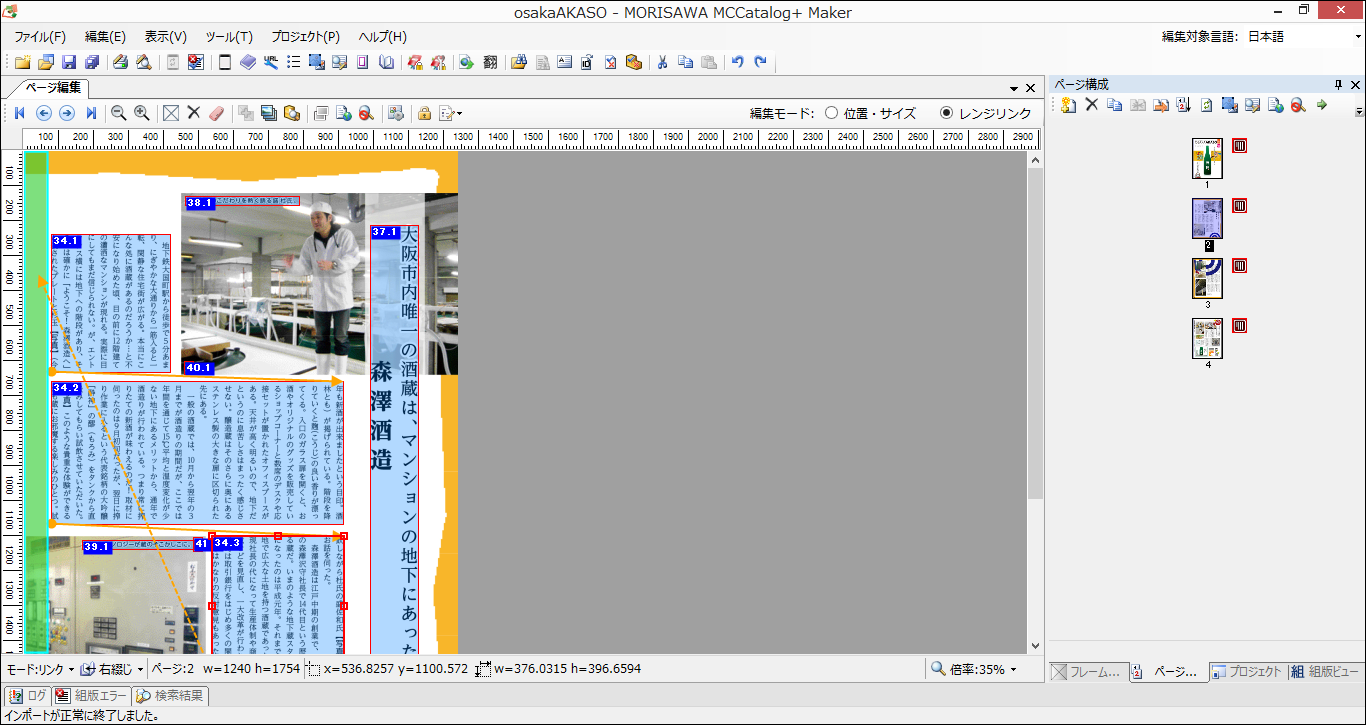Image resolution: width=1366 pixels, height=725 pixels.
Task: Click the undo arrow icon
Action: pos(737,62)
